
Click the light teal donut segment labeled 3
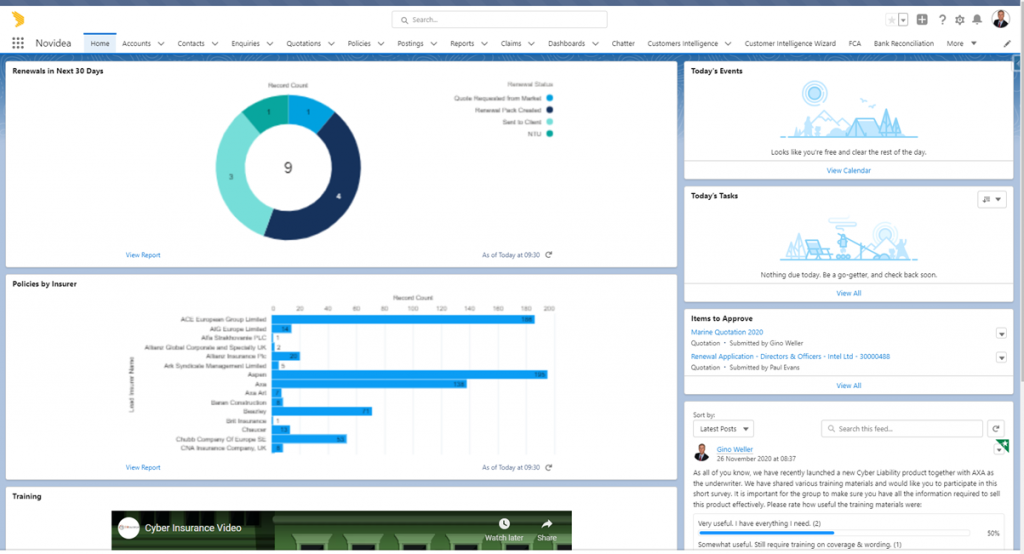(233, 175)
